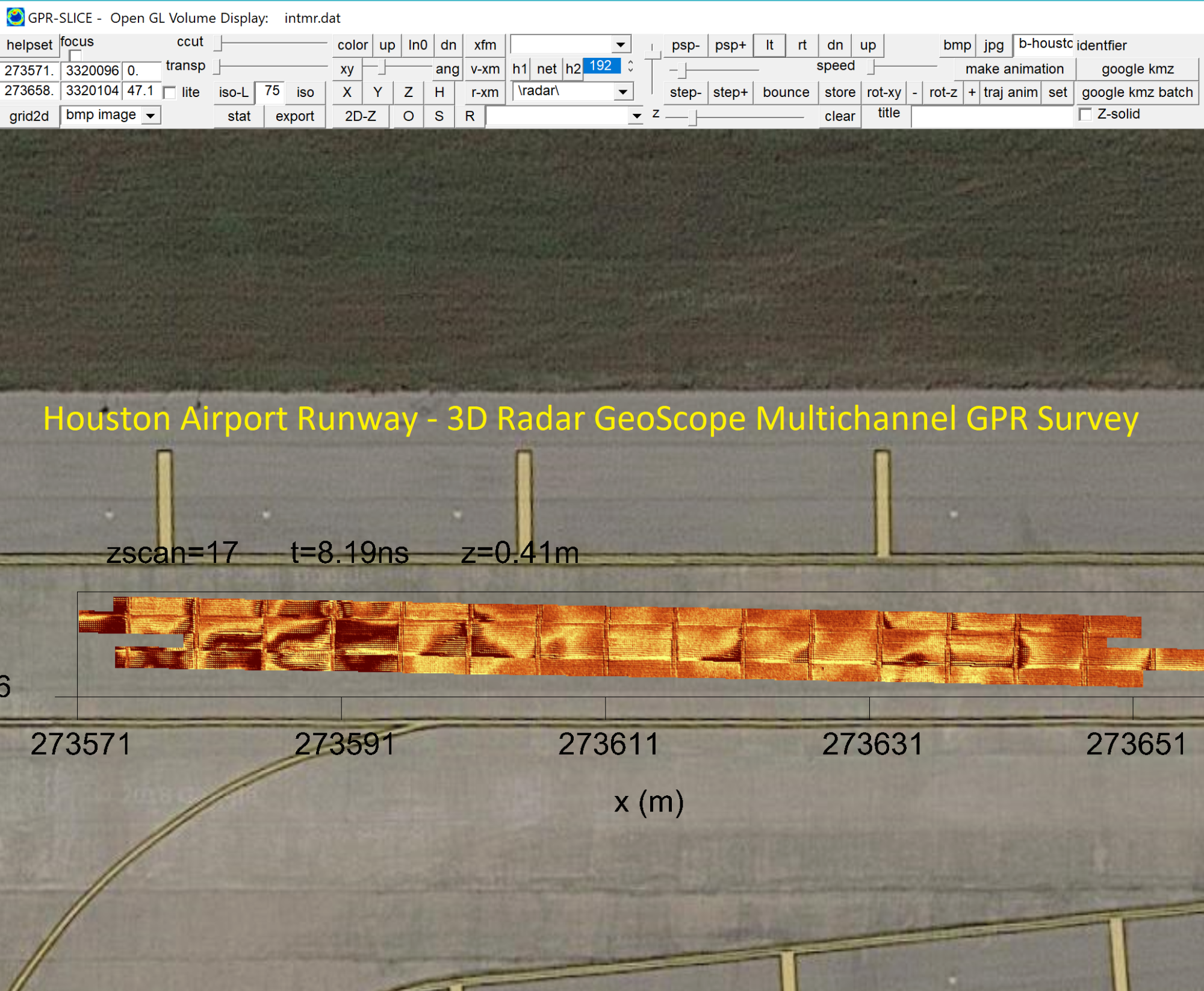Start the bounce animation button
The image size is (1204, 991).
click(786, 93)
